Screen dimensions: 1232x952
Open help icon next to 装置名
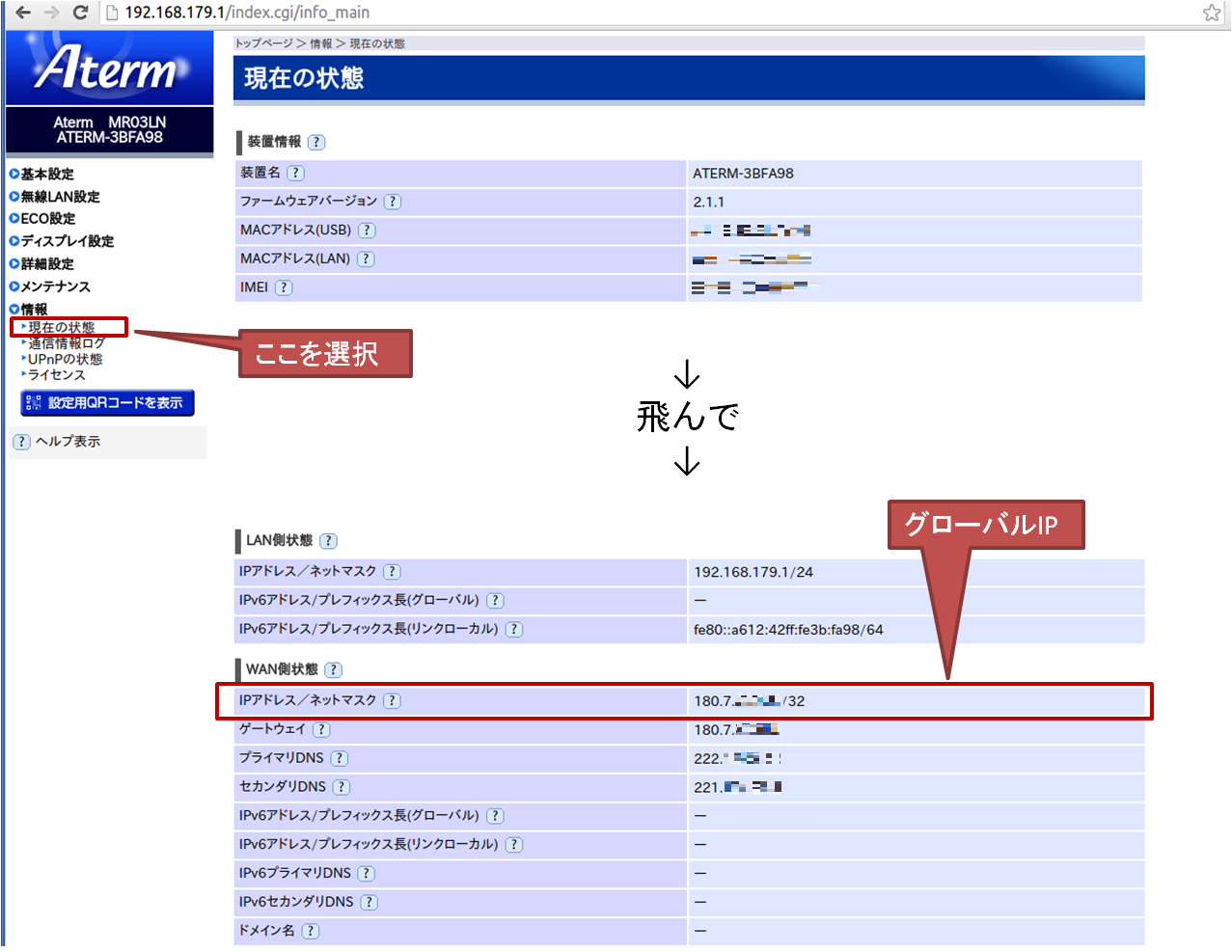click(x=296, y=173)
